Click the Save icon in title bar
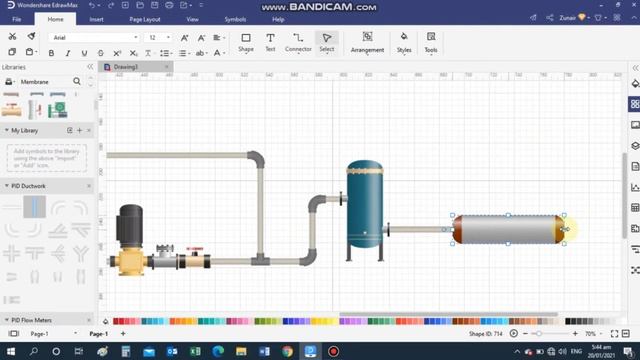The width and height of the screenshot is (640, 360). (x=154, y=5)
